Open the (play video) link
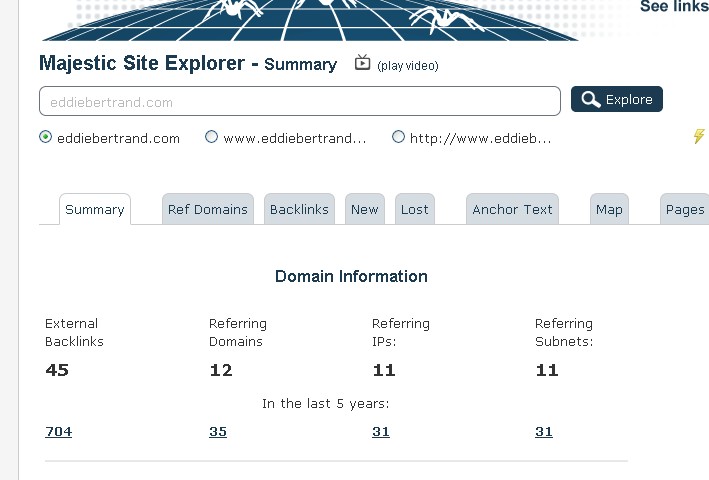 [x=408, y=66]
